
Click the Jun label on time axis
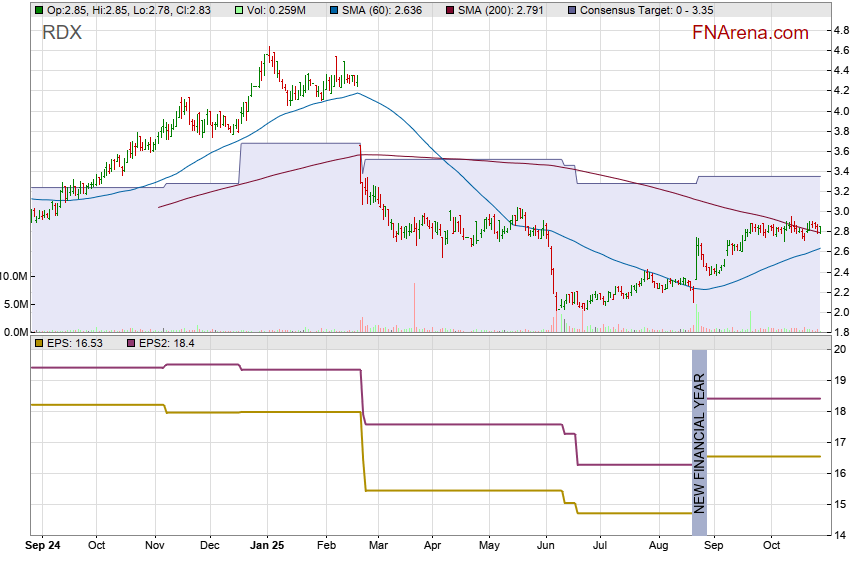coord(546,546)
